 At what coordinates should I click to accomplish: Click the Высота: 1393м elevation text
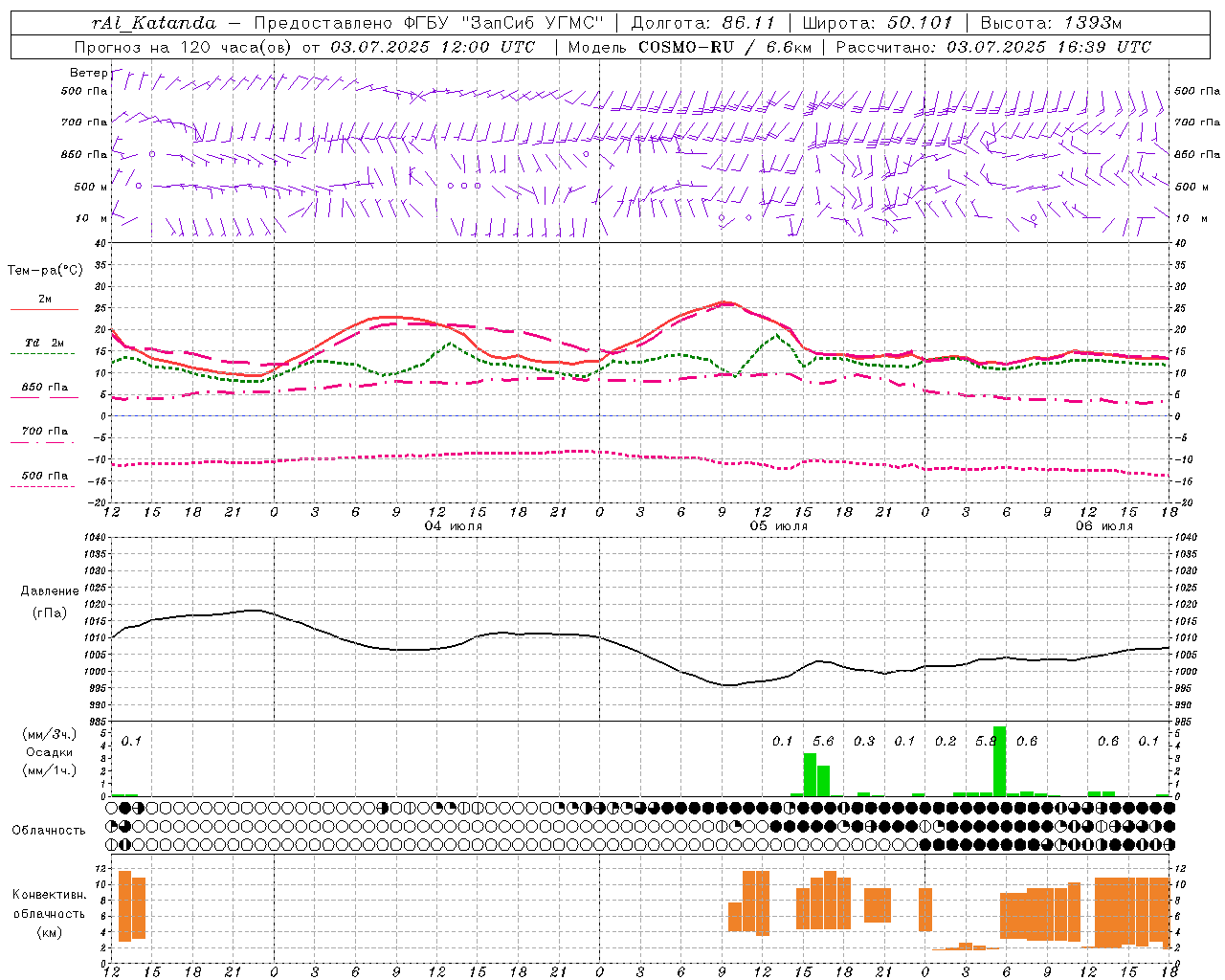(x=1051, y=23)
